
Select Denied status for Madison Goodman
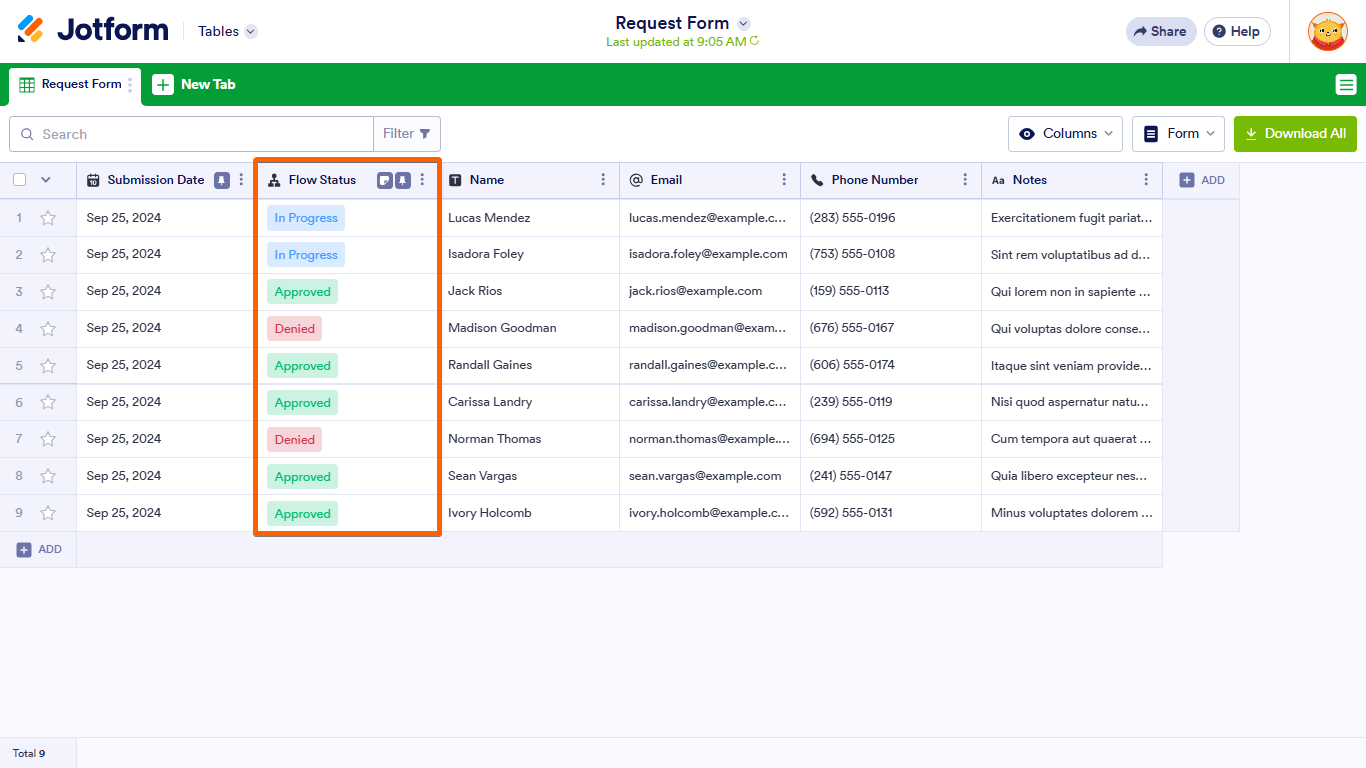[x=295, y=329]
